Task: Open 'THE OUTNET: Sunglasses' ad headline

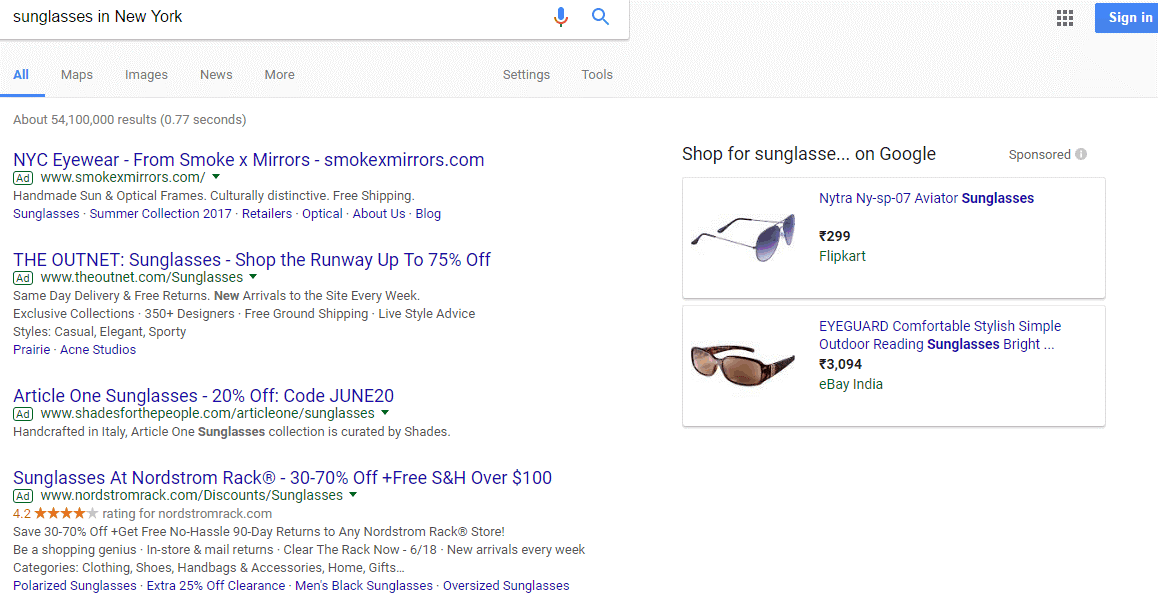Action: click(252, 260)
